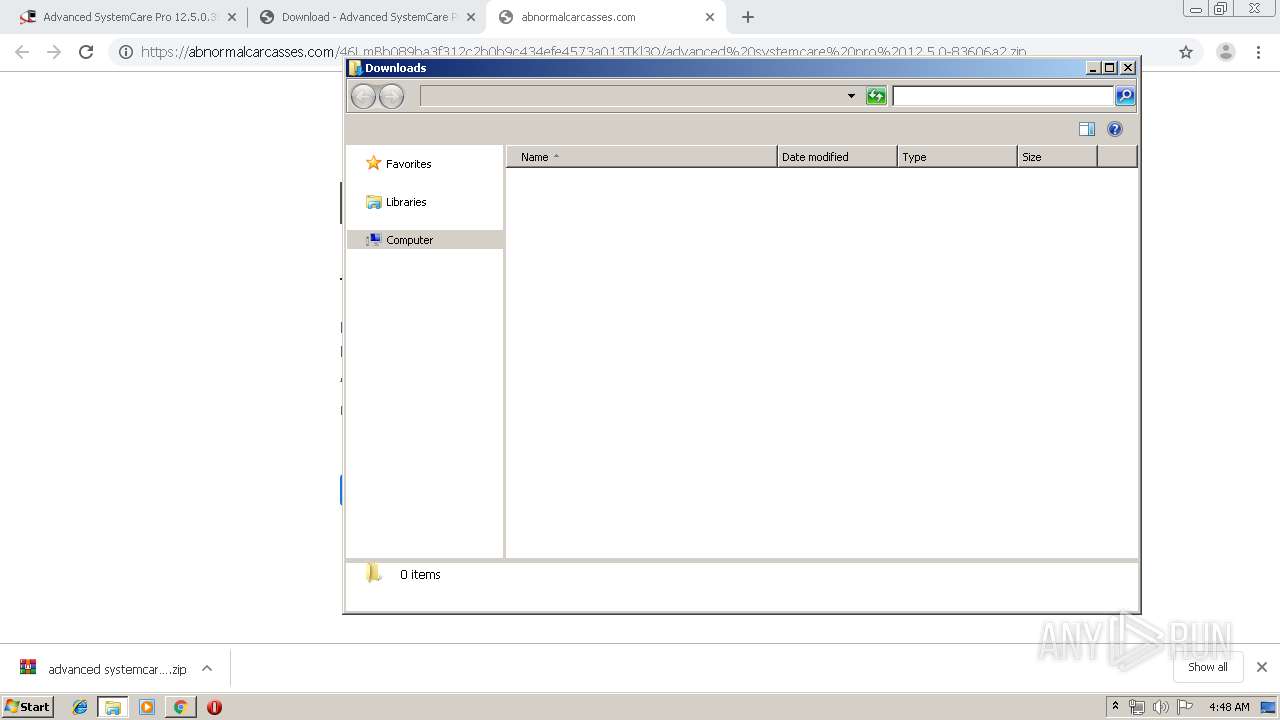The image size is (1280, 720).
Task: Close the abnormalcarcasses.com tab
Action: [x=710, y=17]
